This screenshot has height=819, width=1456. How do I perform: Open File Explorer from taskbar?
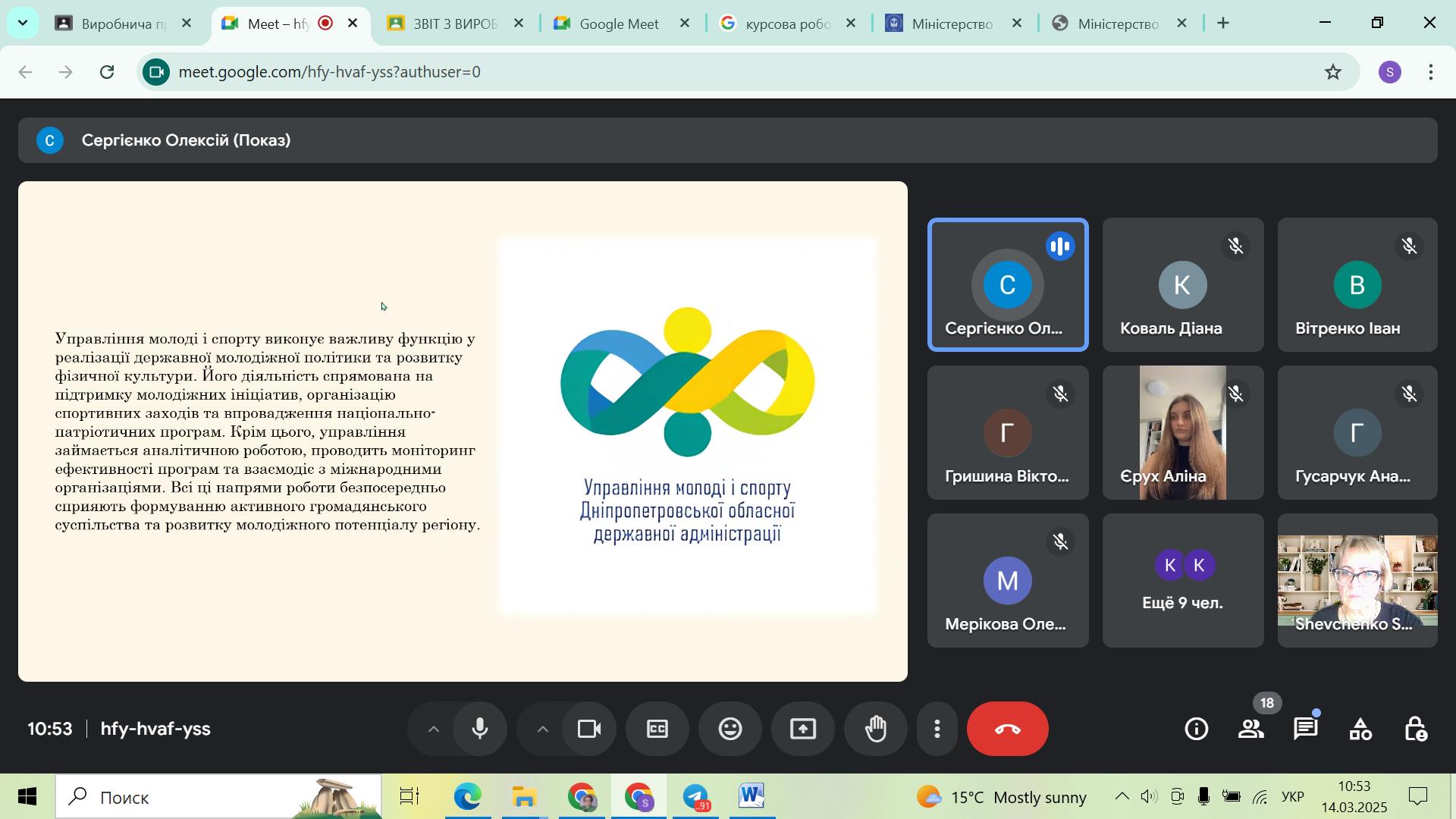[x=524, y=797]
